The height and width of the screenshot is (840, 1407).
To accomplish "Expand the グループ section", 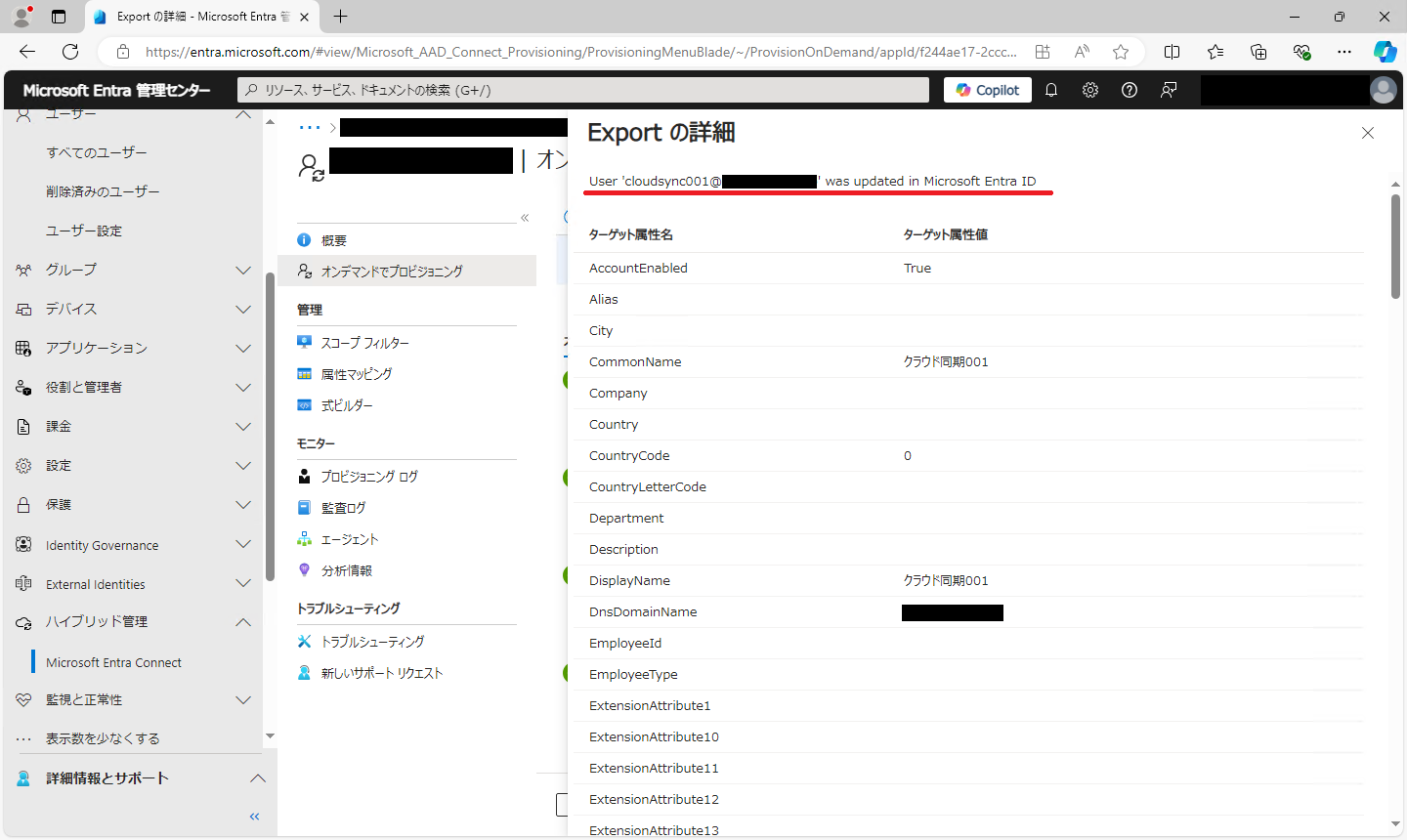I will click(243, 270).
